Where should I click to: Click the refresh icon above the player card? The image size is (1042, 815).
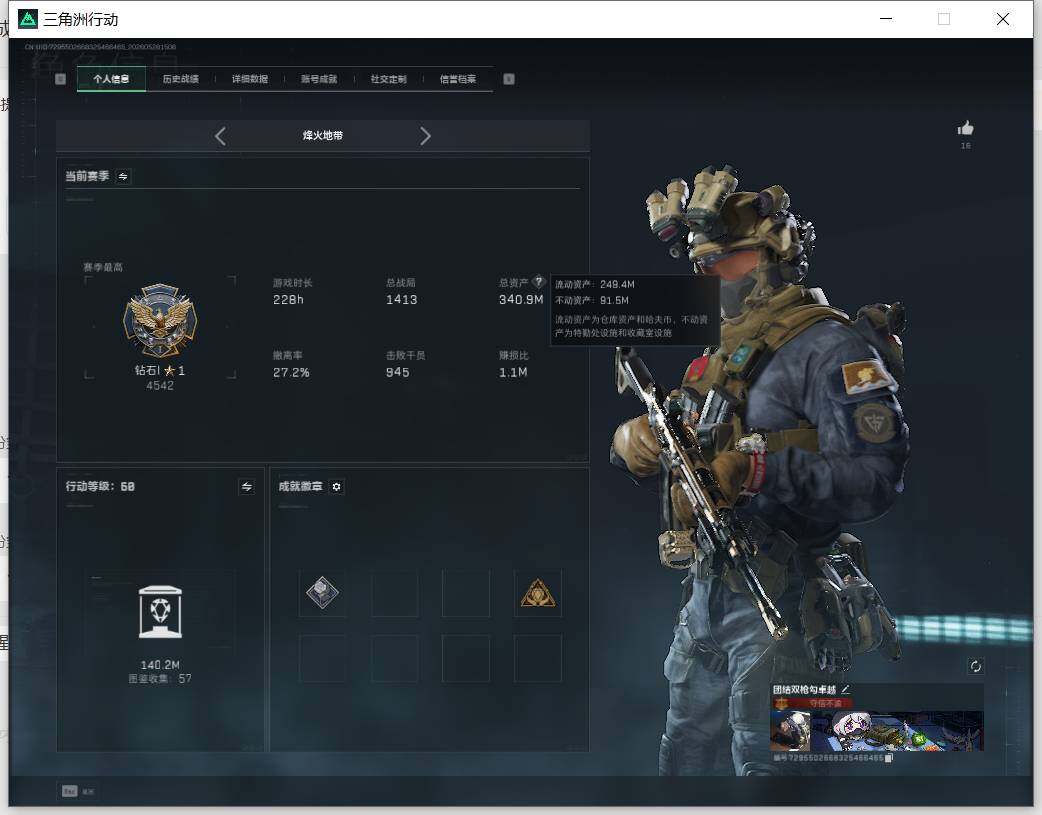pyautogui.click(x=976, y=666)
